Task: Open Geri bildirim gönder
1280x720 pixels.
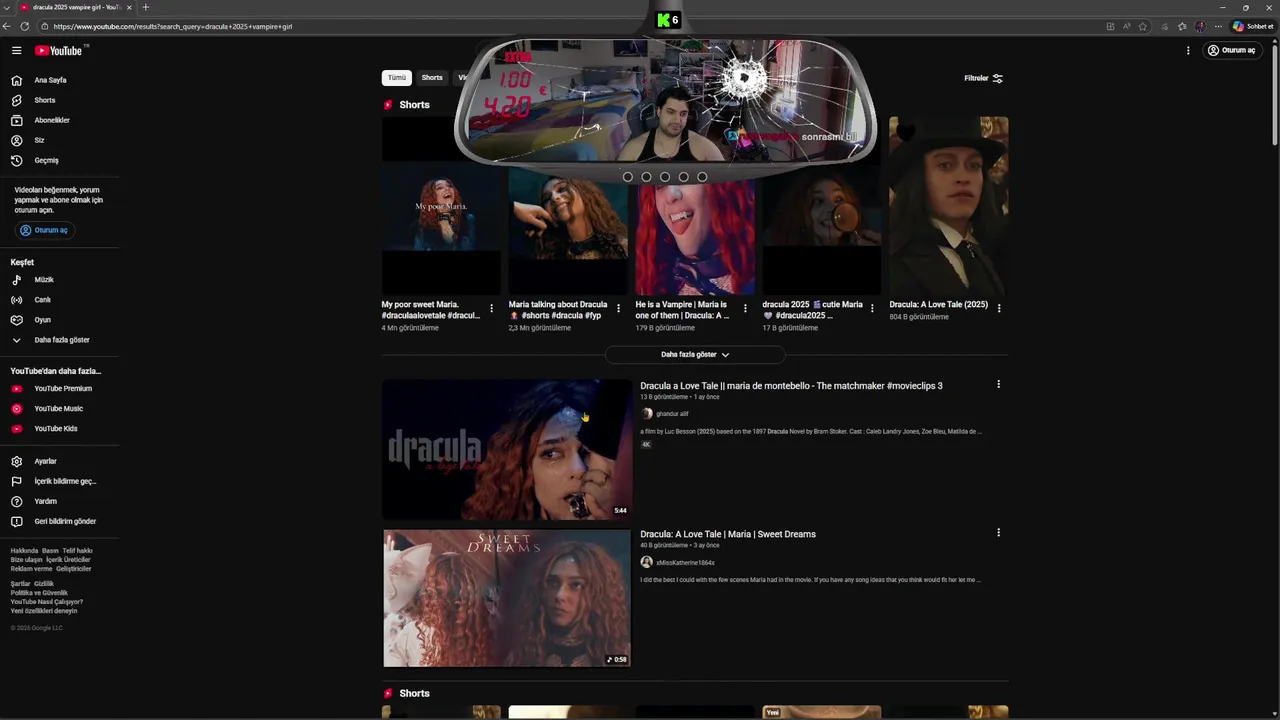Action: tap(60, 521)
